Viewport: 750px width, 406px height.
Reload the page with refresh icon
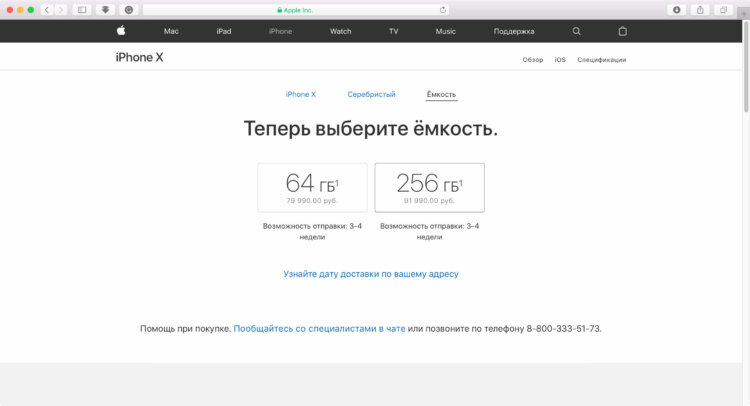[x=442, y=10]
